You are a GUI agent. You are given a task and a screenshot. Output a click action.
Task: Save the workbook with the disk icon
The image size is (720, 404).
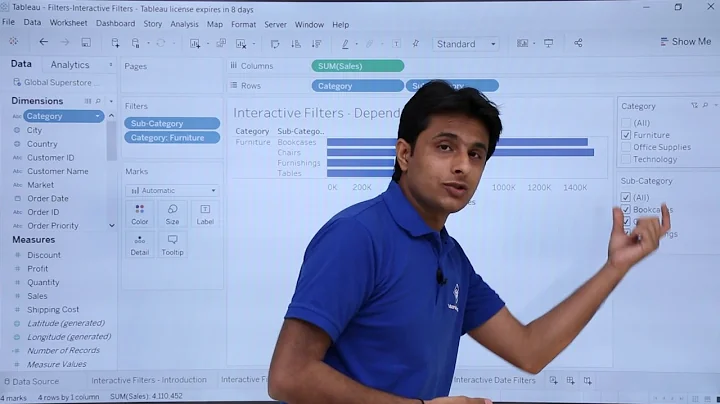click(86, 43)
